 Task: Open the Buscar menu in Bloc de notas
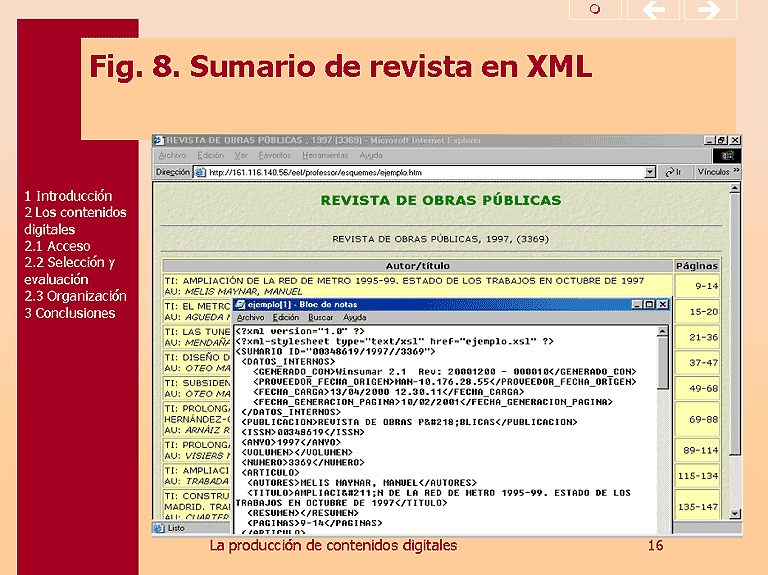[x=321, y=317]
